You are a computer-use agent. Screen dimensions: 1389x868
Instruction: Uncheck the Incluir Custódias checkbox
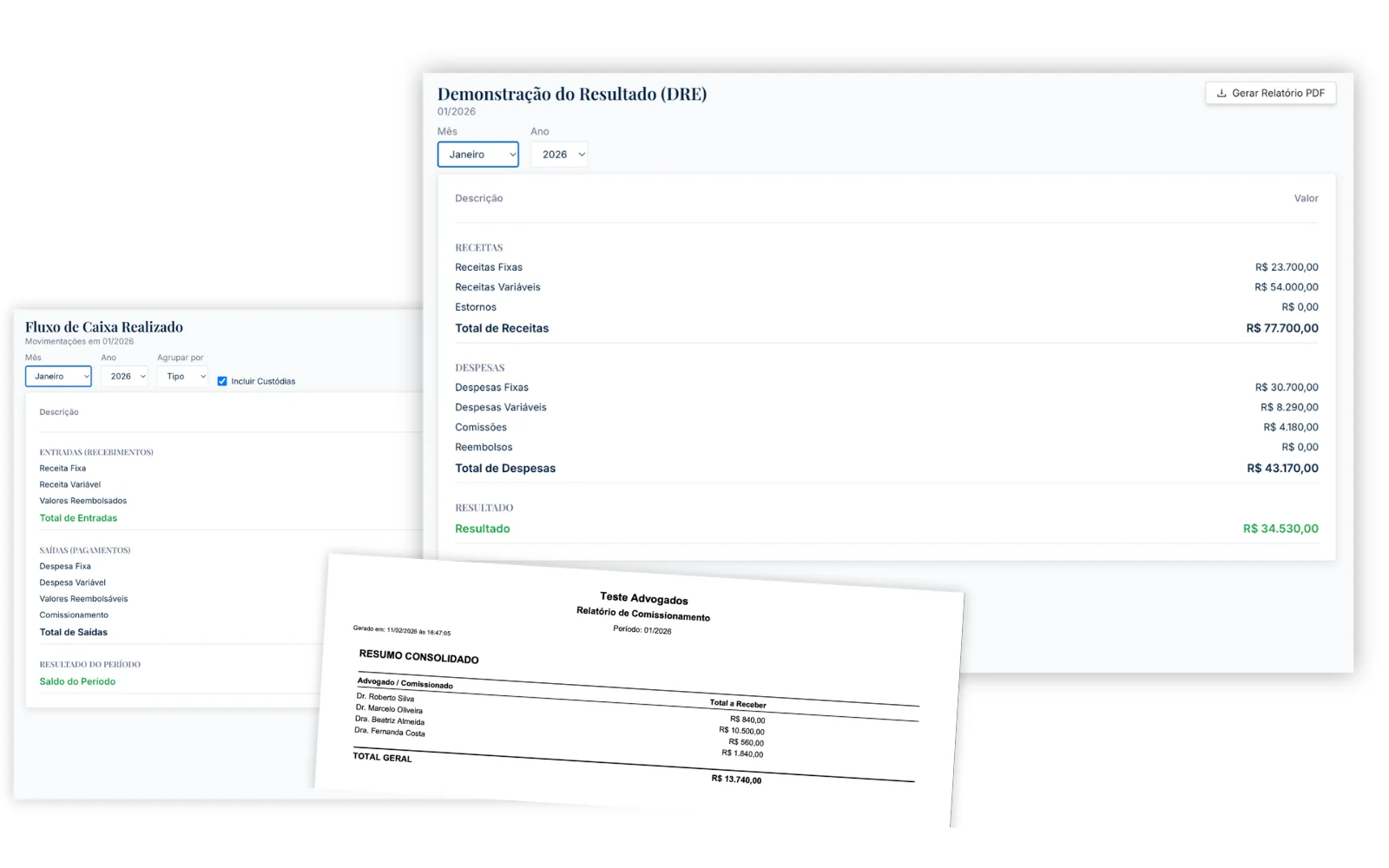(222, 381)
